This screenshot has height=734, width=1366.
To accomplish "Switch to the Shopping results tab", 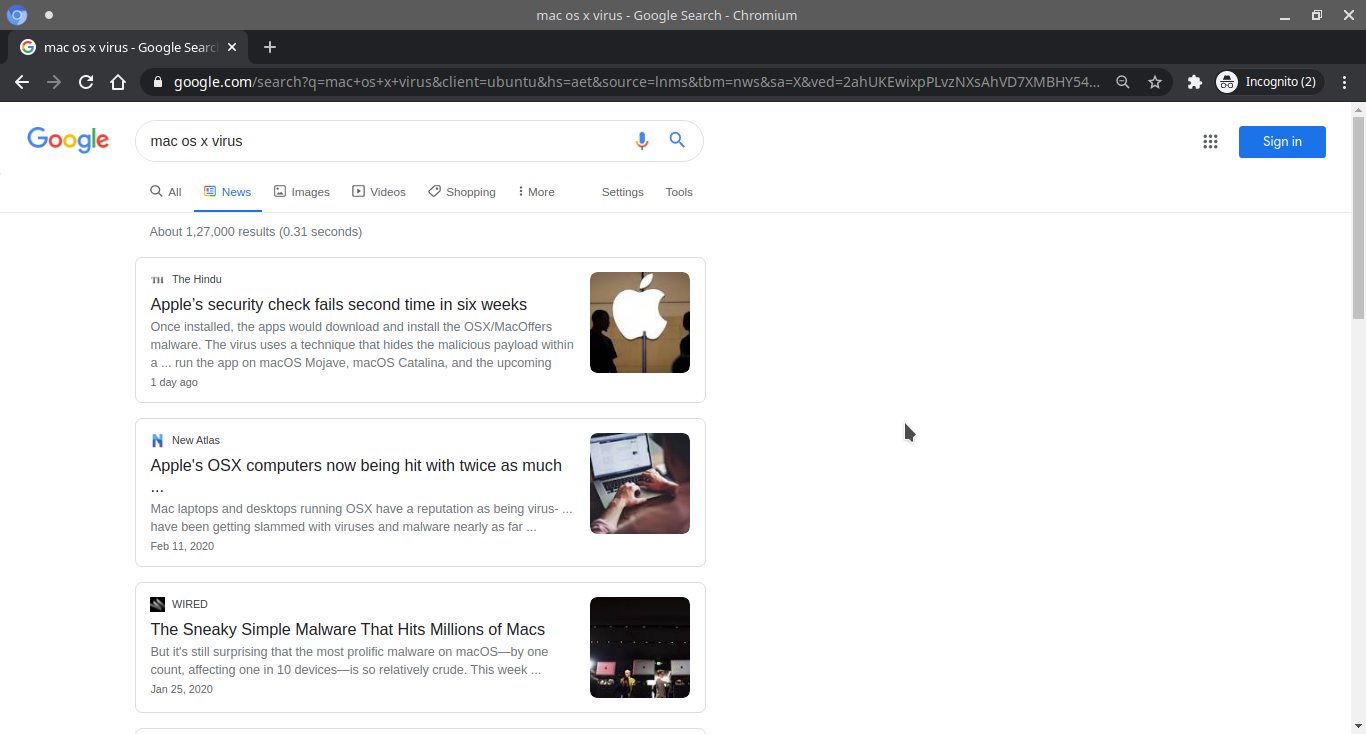I will click(x=462, y=192).
